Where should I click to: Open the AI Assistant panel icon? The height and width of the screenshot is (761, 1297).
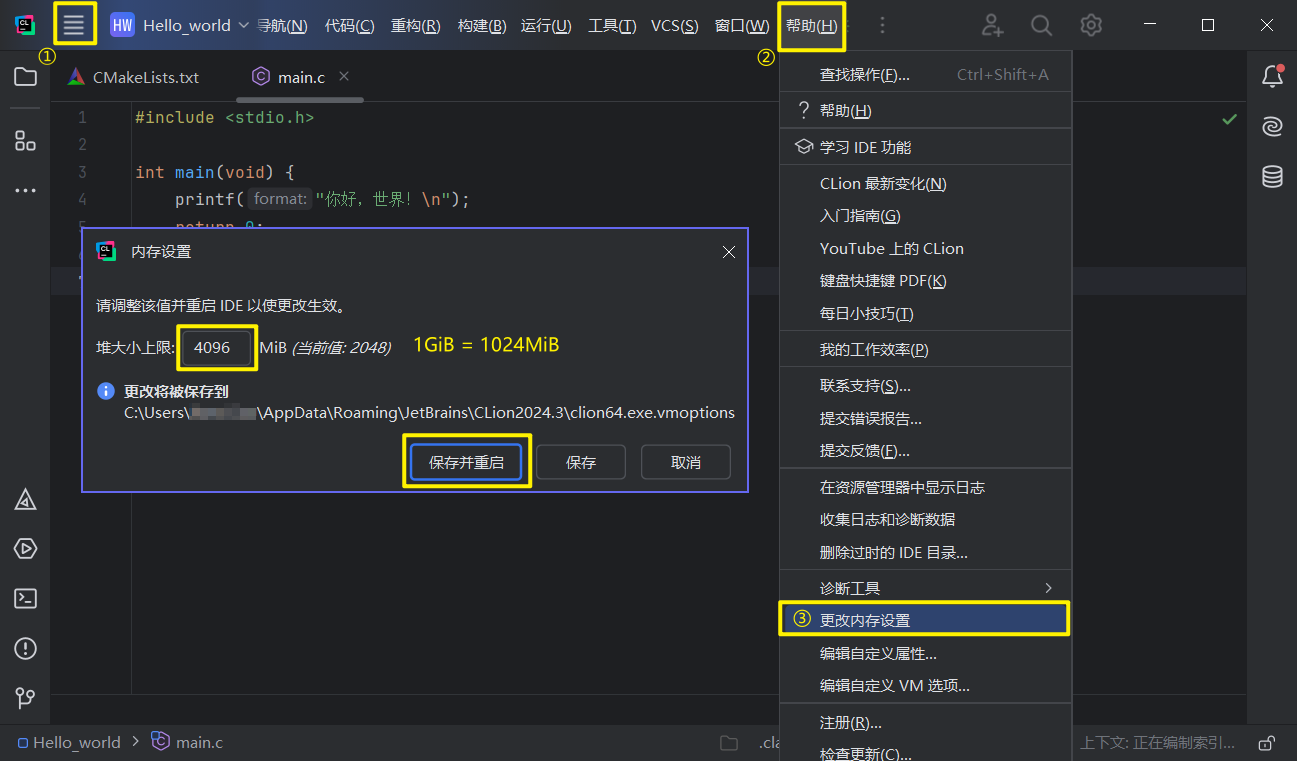[x=1271, y=126]
